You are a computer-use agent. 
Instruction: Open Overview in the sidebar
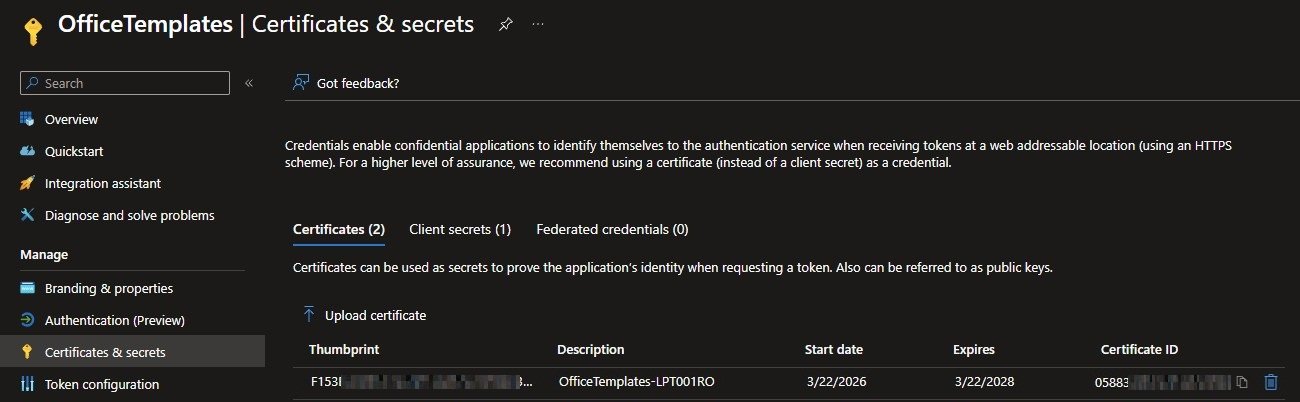pos(71,119)
